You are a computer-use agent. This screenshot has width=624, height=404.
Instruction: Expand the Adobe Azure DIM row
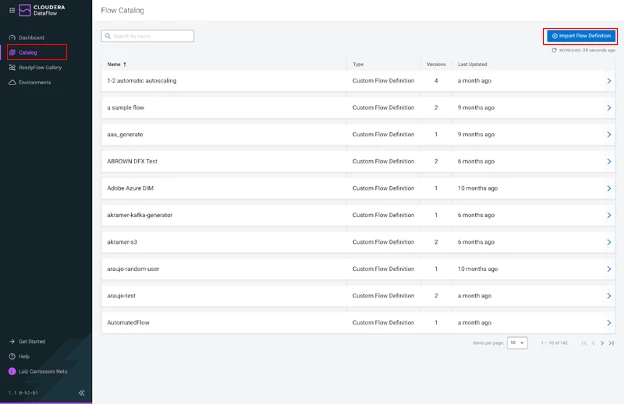point(609,188)
